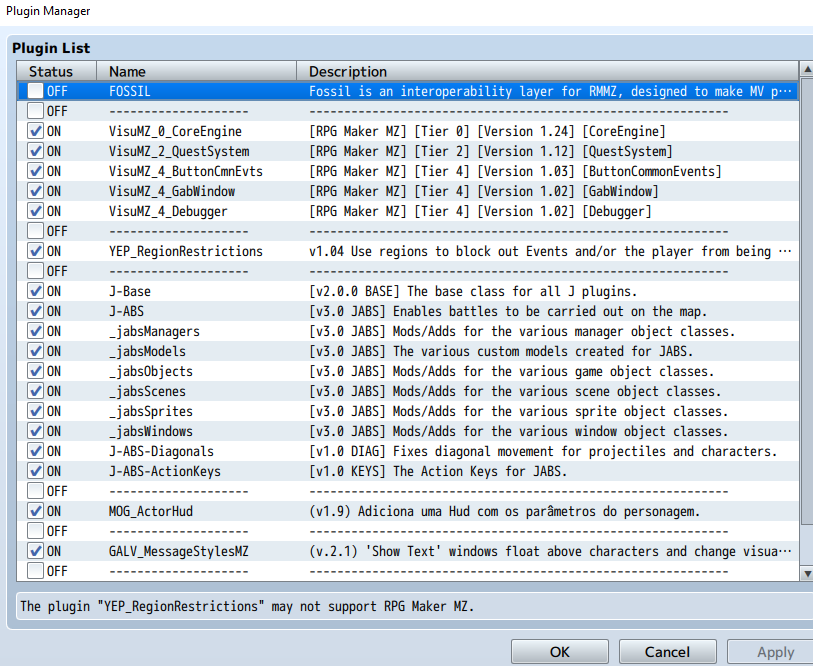Select the _jabsObjects plugin name

click(151, 371)
